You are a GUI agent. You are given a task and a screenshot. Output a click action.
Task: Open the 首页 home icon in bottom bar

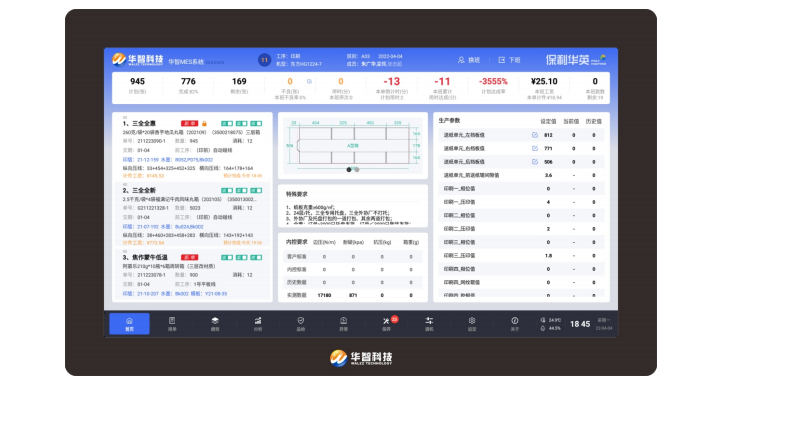(x=129, y=323)
